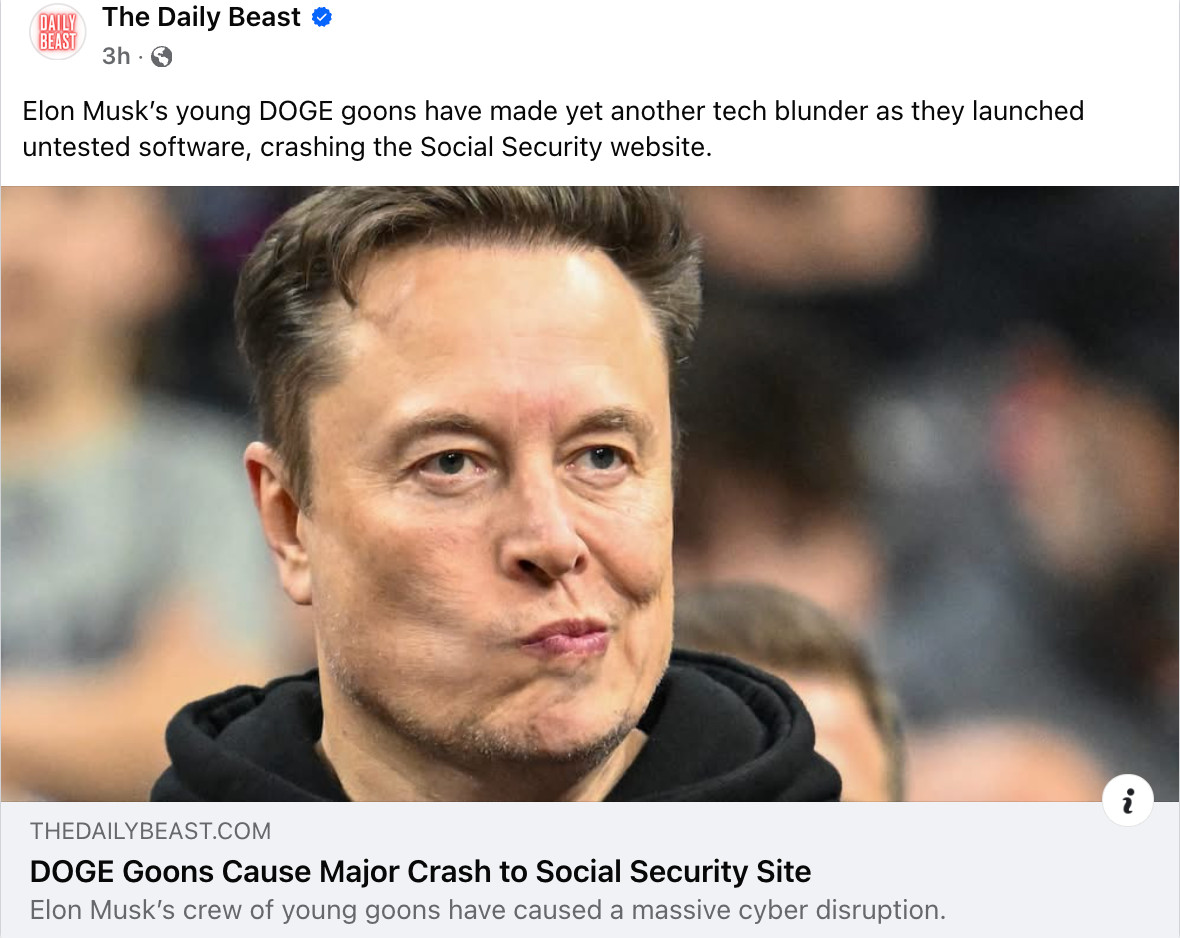Click the word 'DOGE' in post caption
1180x938 pixels.
pyautogui.click(x=296, y=111)
